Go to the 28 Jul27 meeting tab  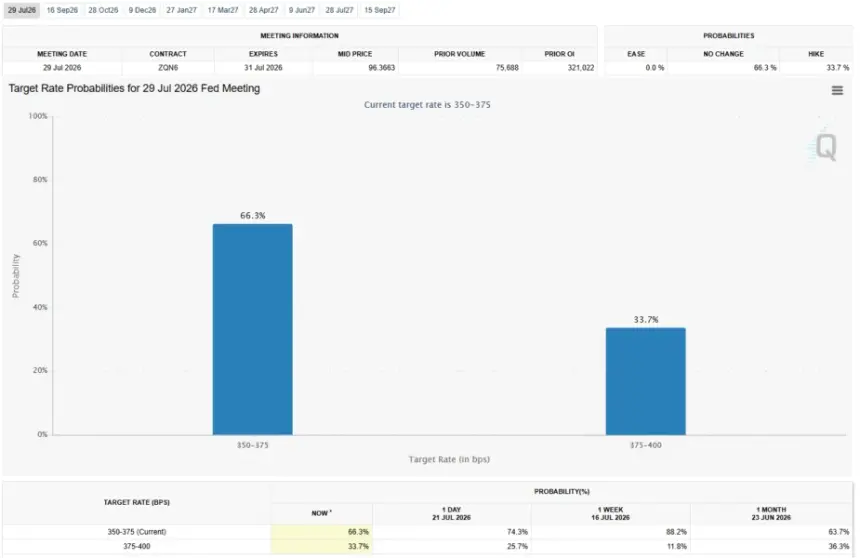[340, 10]
